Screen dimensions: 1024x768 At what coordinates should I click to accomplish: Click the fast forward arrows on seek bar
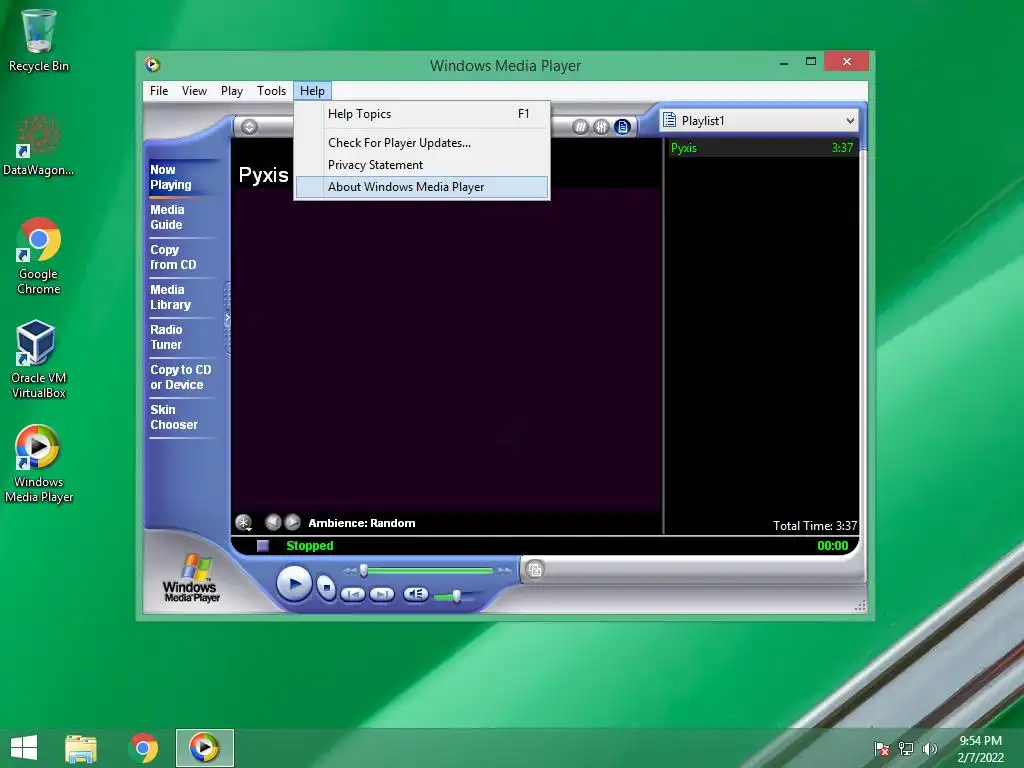(504, 571)
